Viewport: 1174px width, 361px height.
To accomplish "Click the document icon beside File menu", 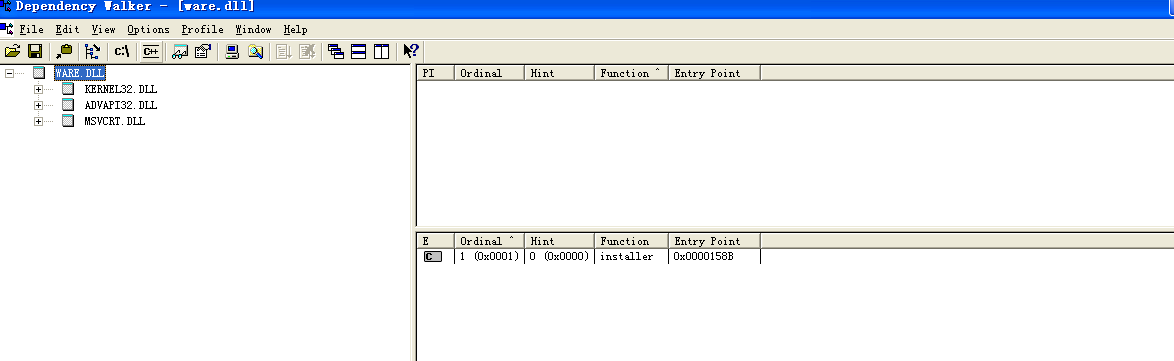I will (7, 29).
